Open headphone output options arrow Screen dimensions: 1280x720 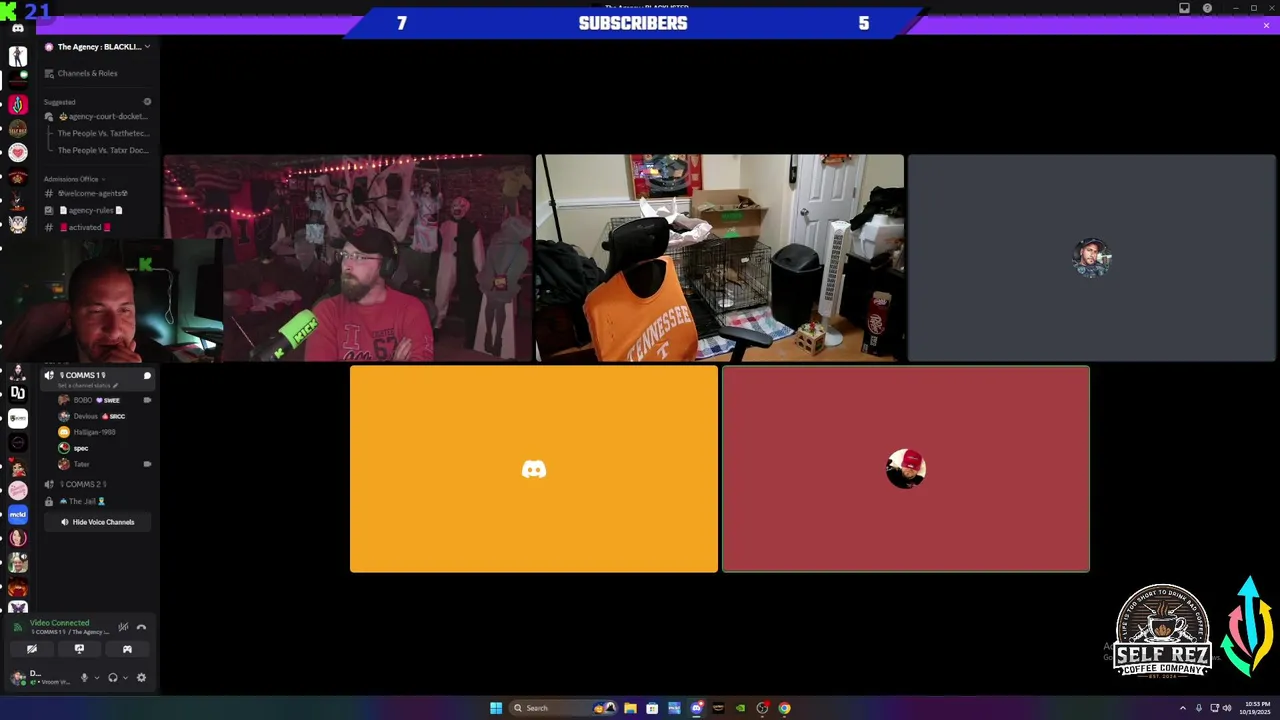[125, 678]
